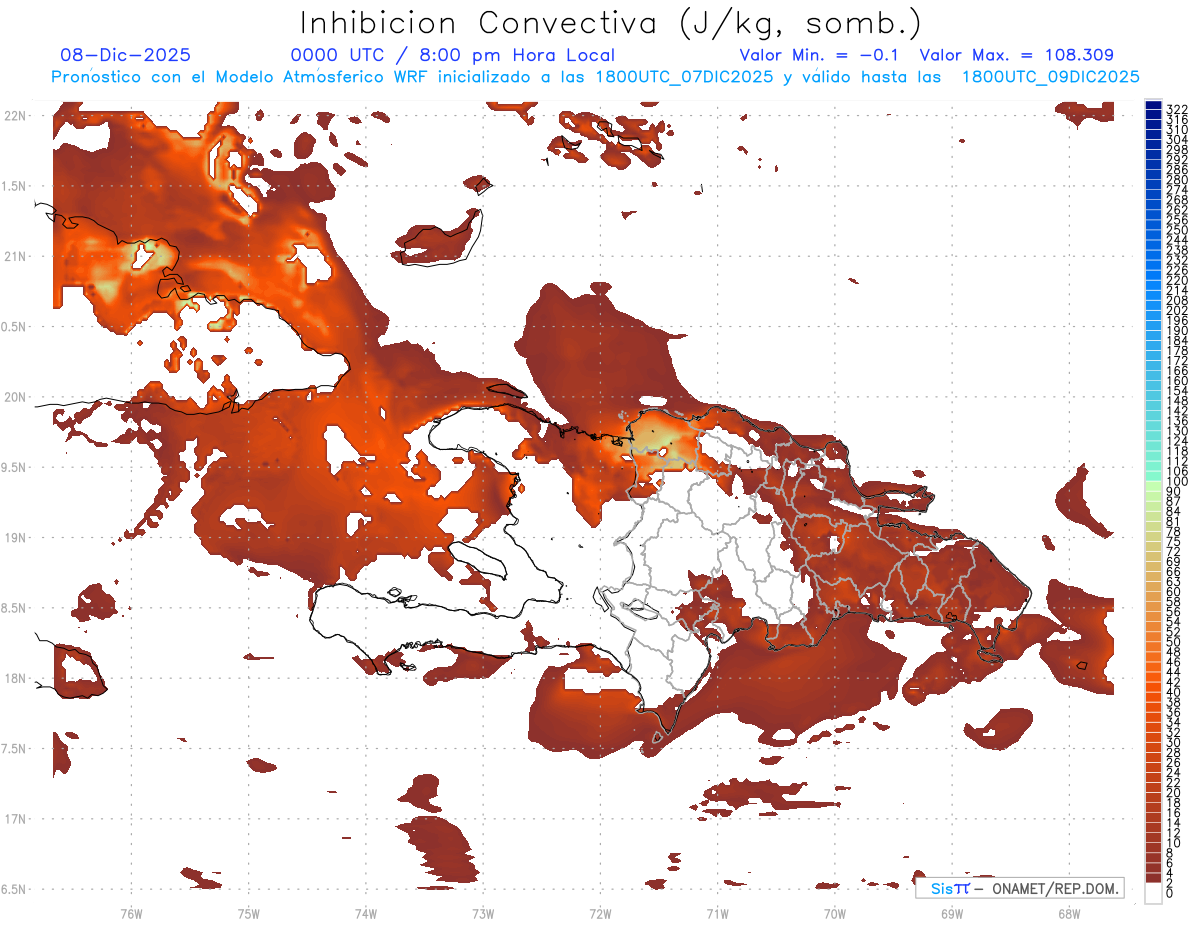Click the "130" legend value
The image size is (1200, 927).
coord(1177,431)
